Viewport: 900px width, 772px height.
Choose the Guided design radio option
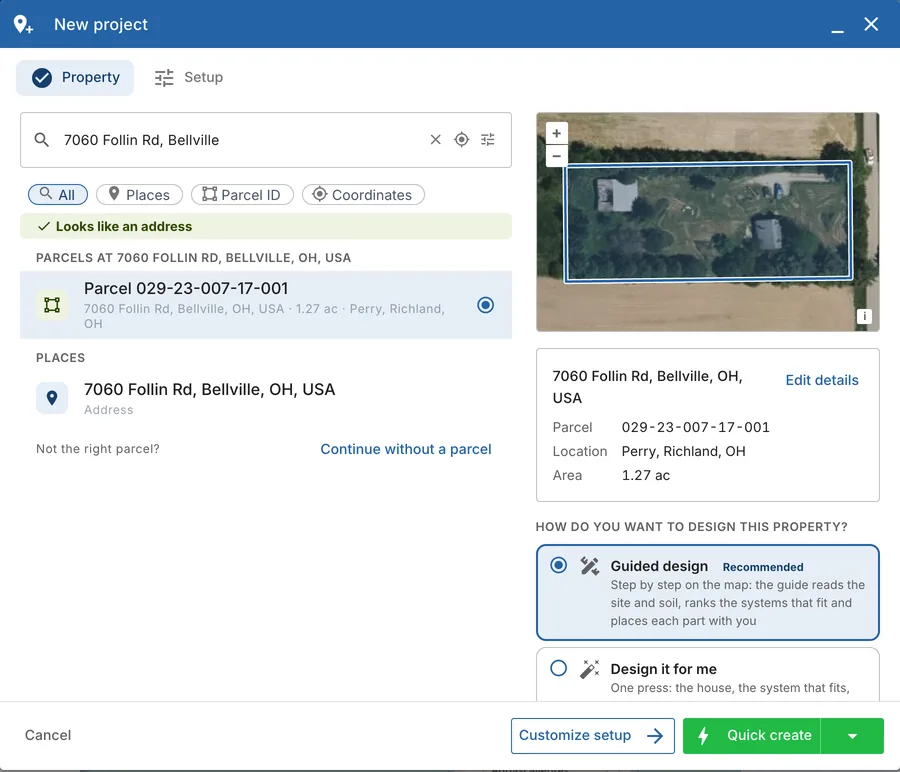[558, 565]
